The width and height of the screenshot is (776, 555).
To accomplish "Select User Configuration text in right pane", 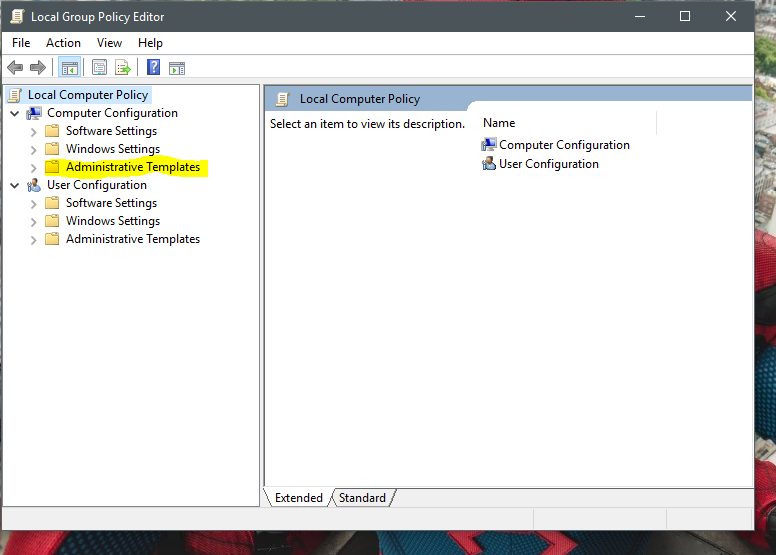I will pyautogui.click(x=549, y=163).
